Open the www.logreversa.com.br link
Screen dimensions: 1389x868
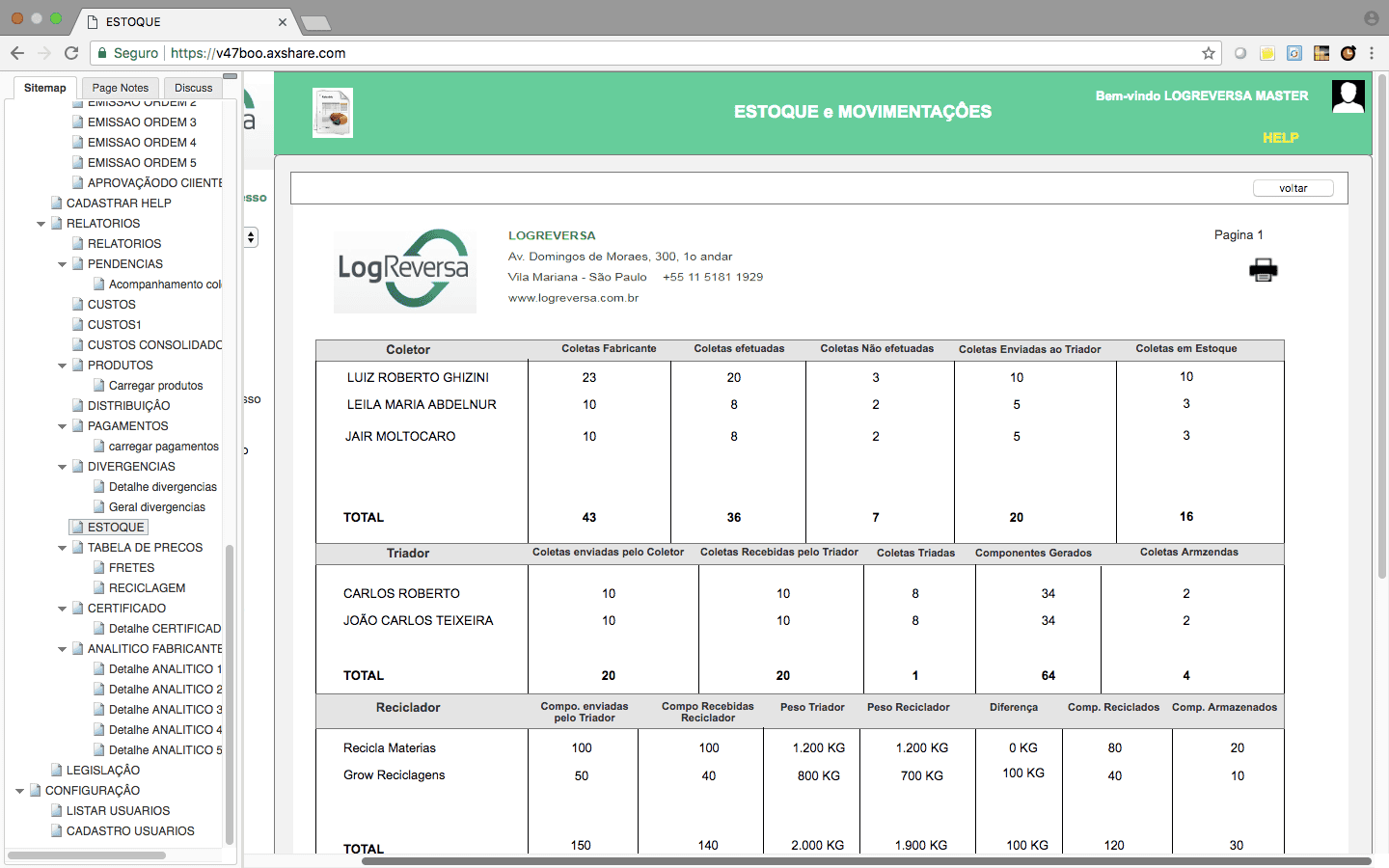click(x=573, y=298)
